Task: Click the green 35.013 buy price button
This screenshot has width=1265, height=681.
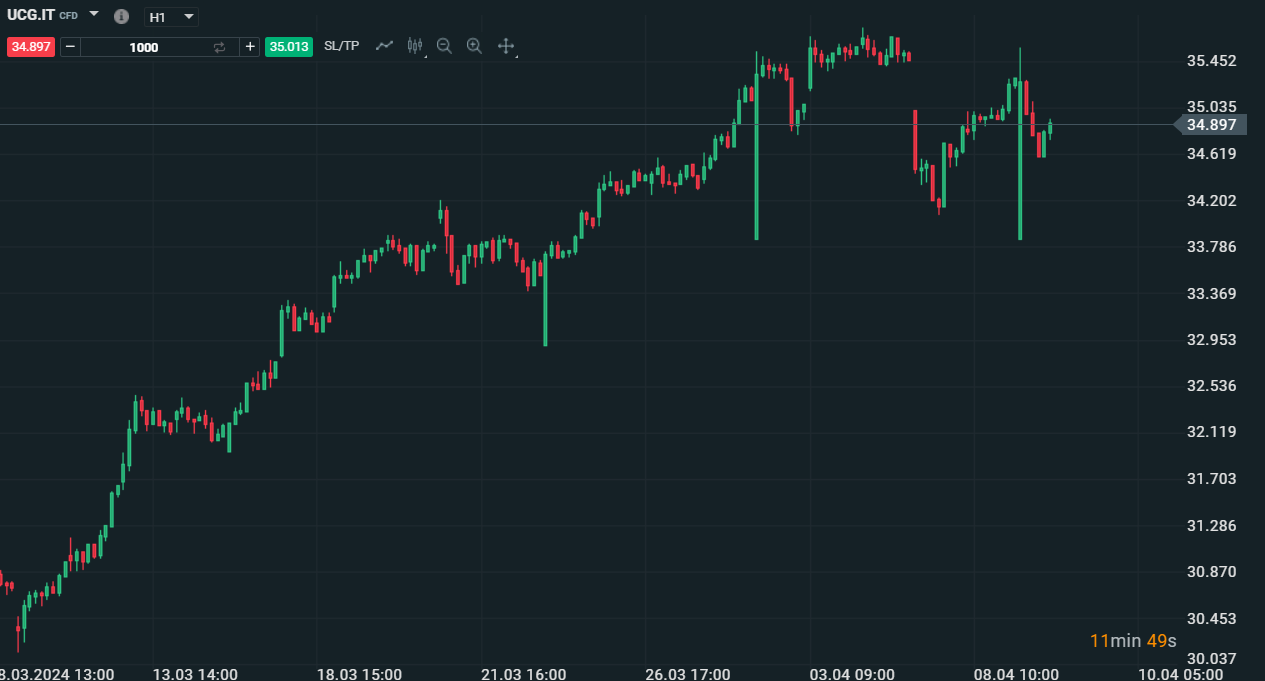Action: point(289,47)
